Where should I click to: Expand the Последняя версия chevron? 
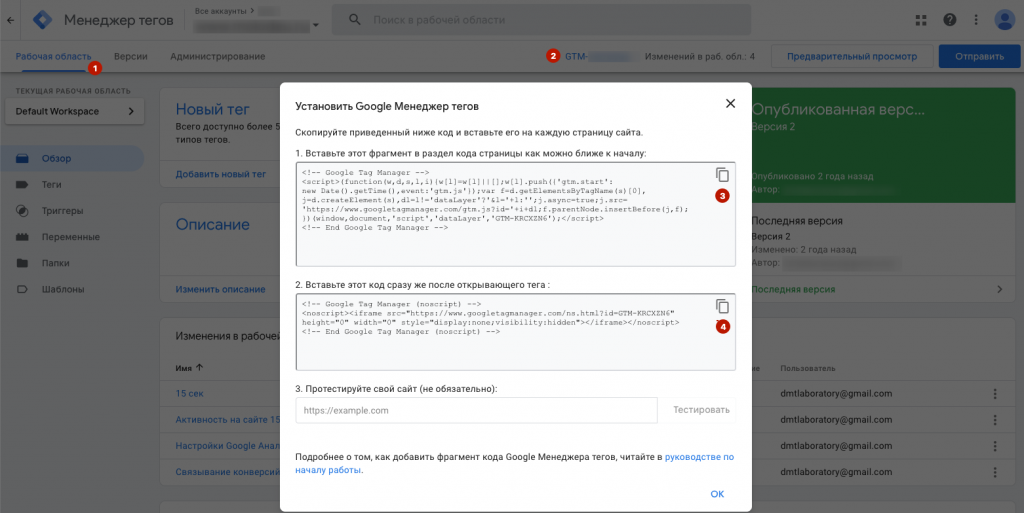(999, 289)
